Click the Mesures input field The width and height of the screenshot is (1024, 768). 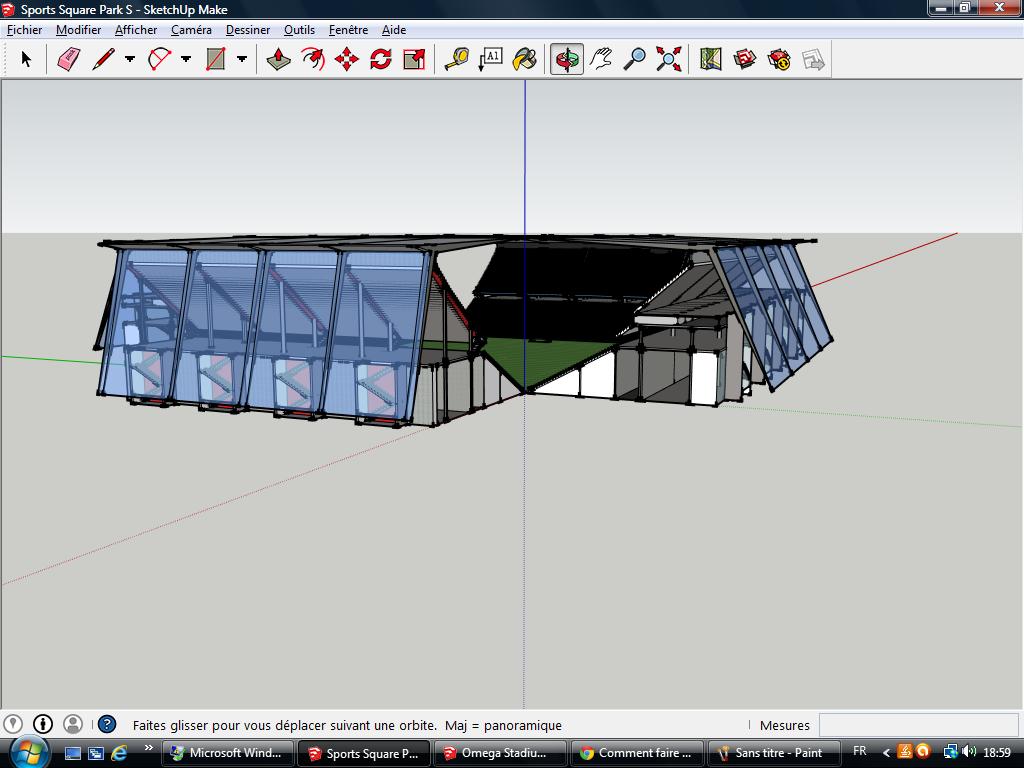coord(918,725)
